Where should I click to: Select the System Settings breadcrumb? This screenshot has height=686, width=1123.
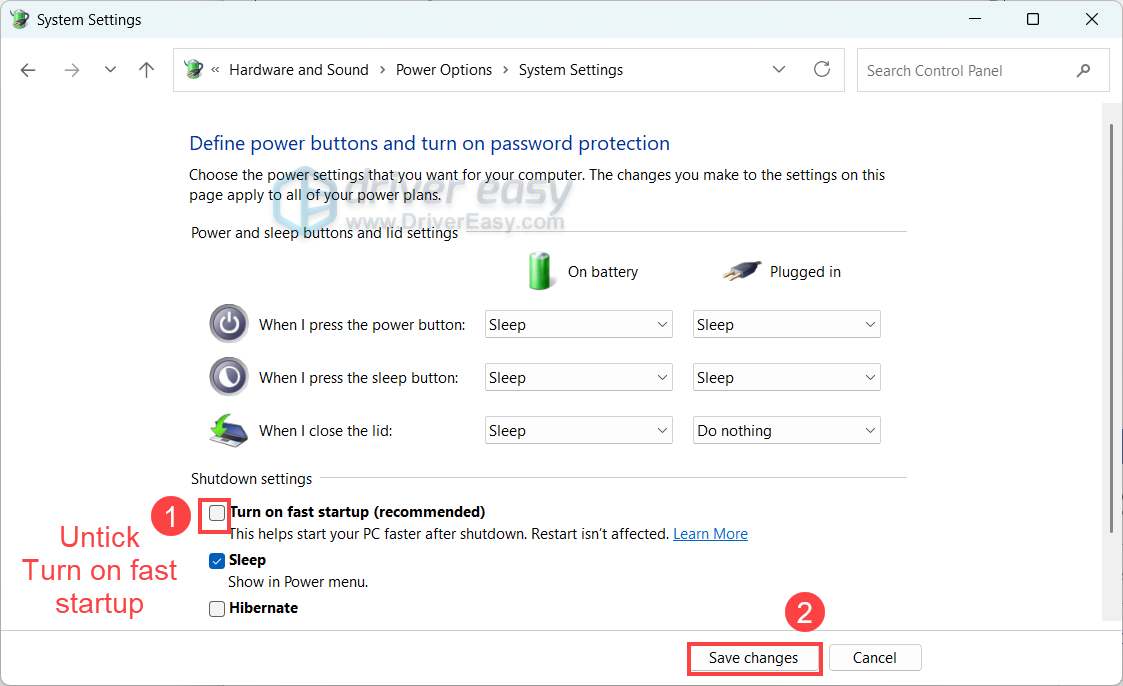[571, 70]
